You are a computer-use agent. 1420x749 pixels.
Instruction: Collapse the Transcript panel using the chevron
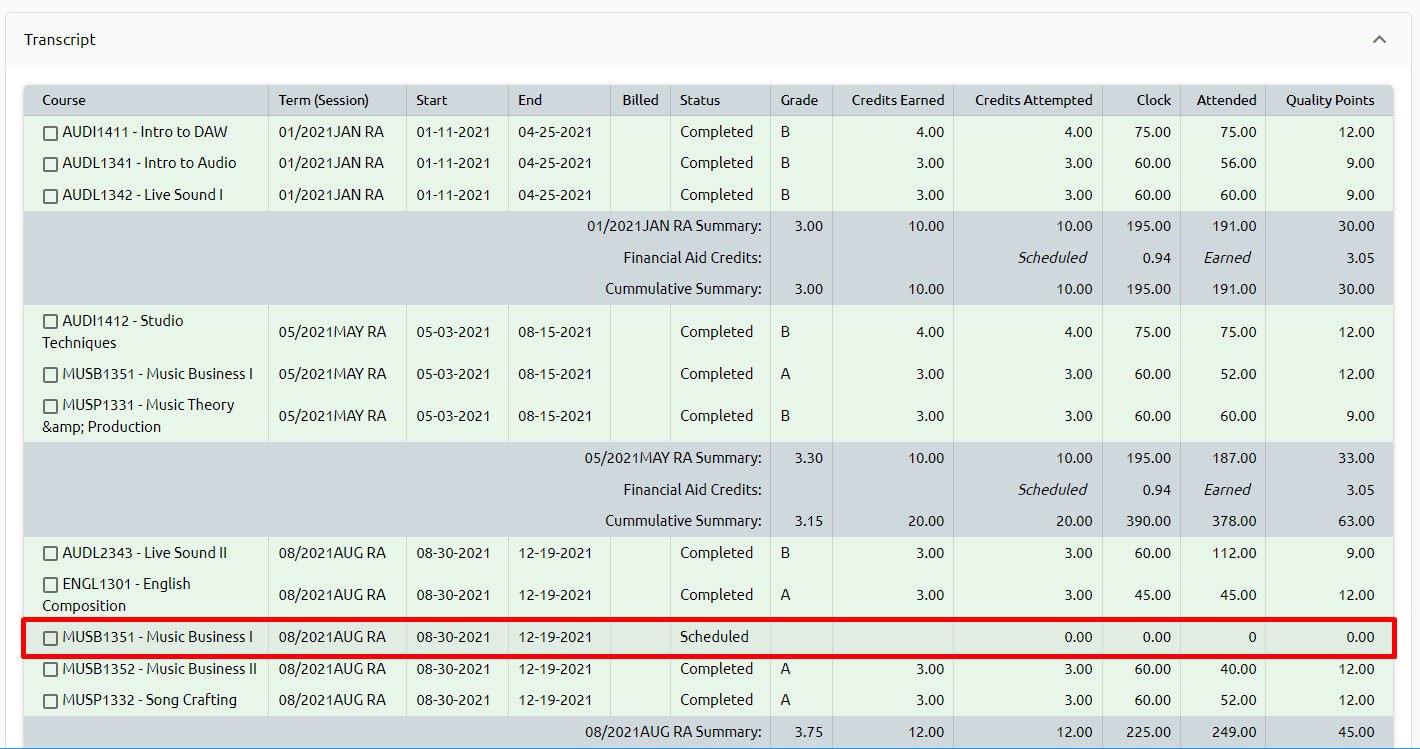click(x=1379, y=40)
